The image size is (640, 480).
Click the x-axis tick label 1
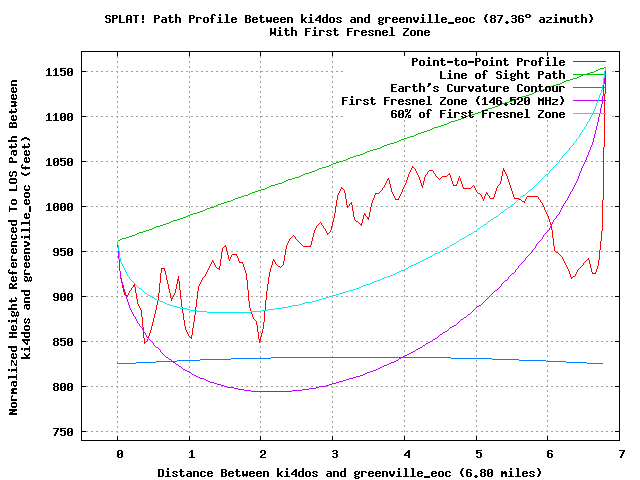click(x=191, y=454)
